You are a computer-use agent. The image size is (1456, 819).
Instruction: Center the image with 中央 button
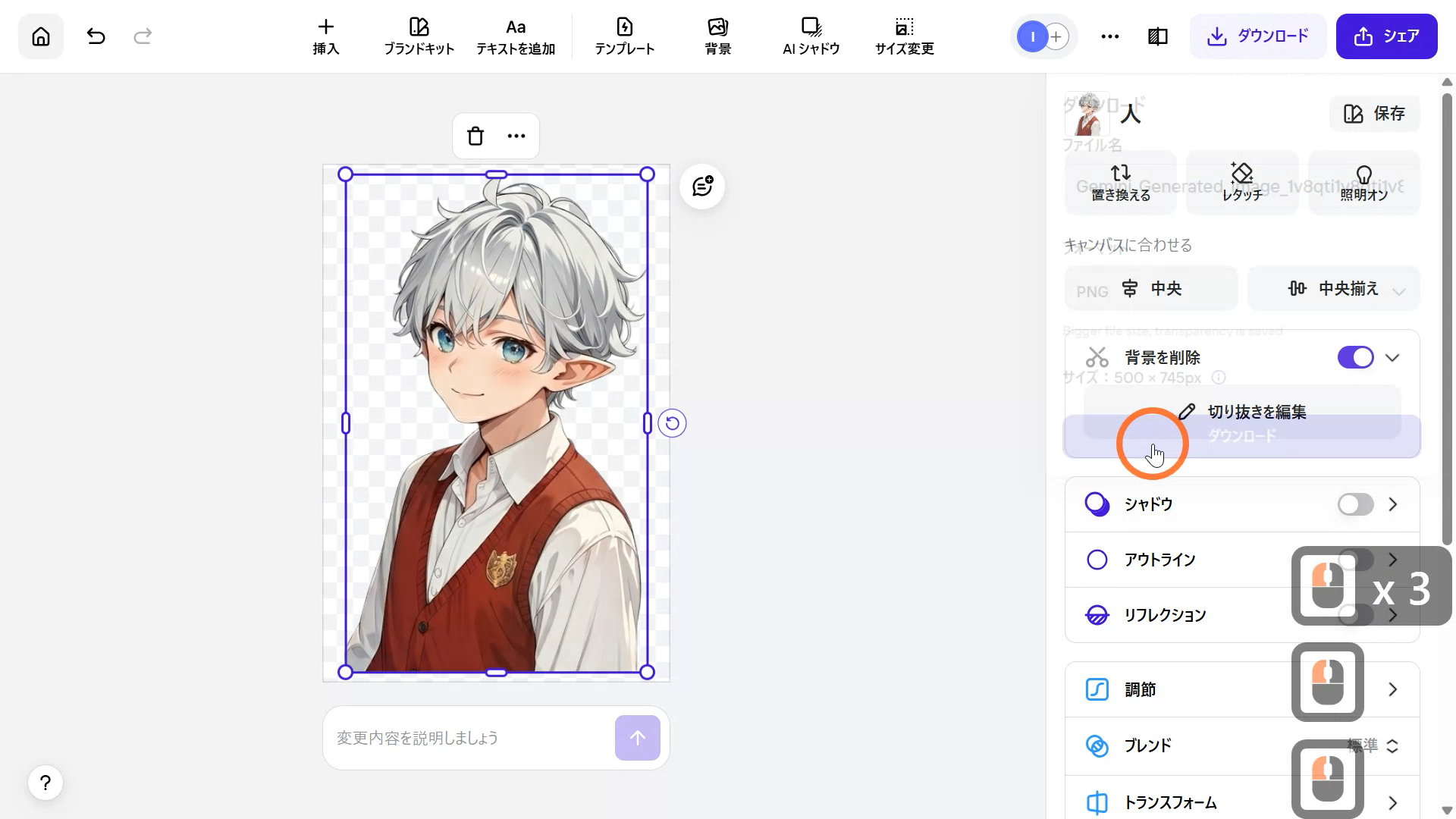1151,288
